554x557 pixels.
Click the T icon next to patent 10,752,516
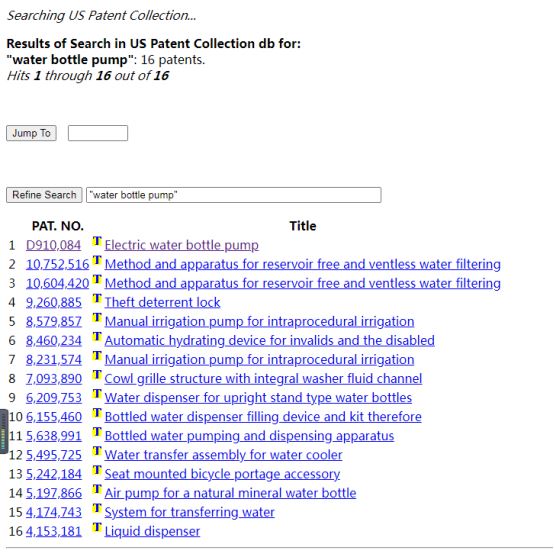pos(97,260)
